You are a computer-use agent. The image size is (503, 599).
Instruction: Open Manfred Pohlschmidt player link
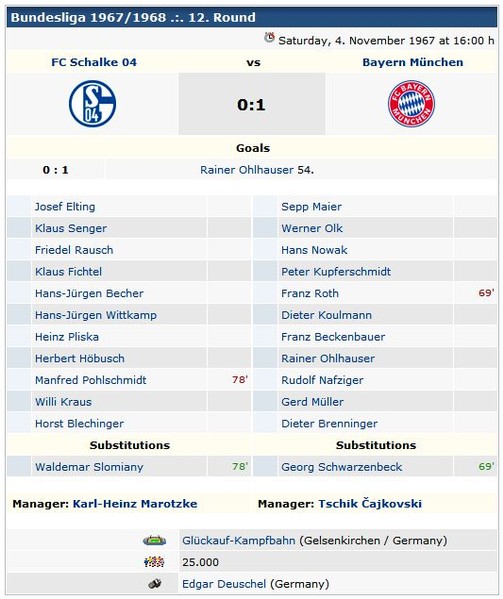(91, 380)
